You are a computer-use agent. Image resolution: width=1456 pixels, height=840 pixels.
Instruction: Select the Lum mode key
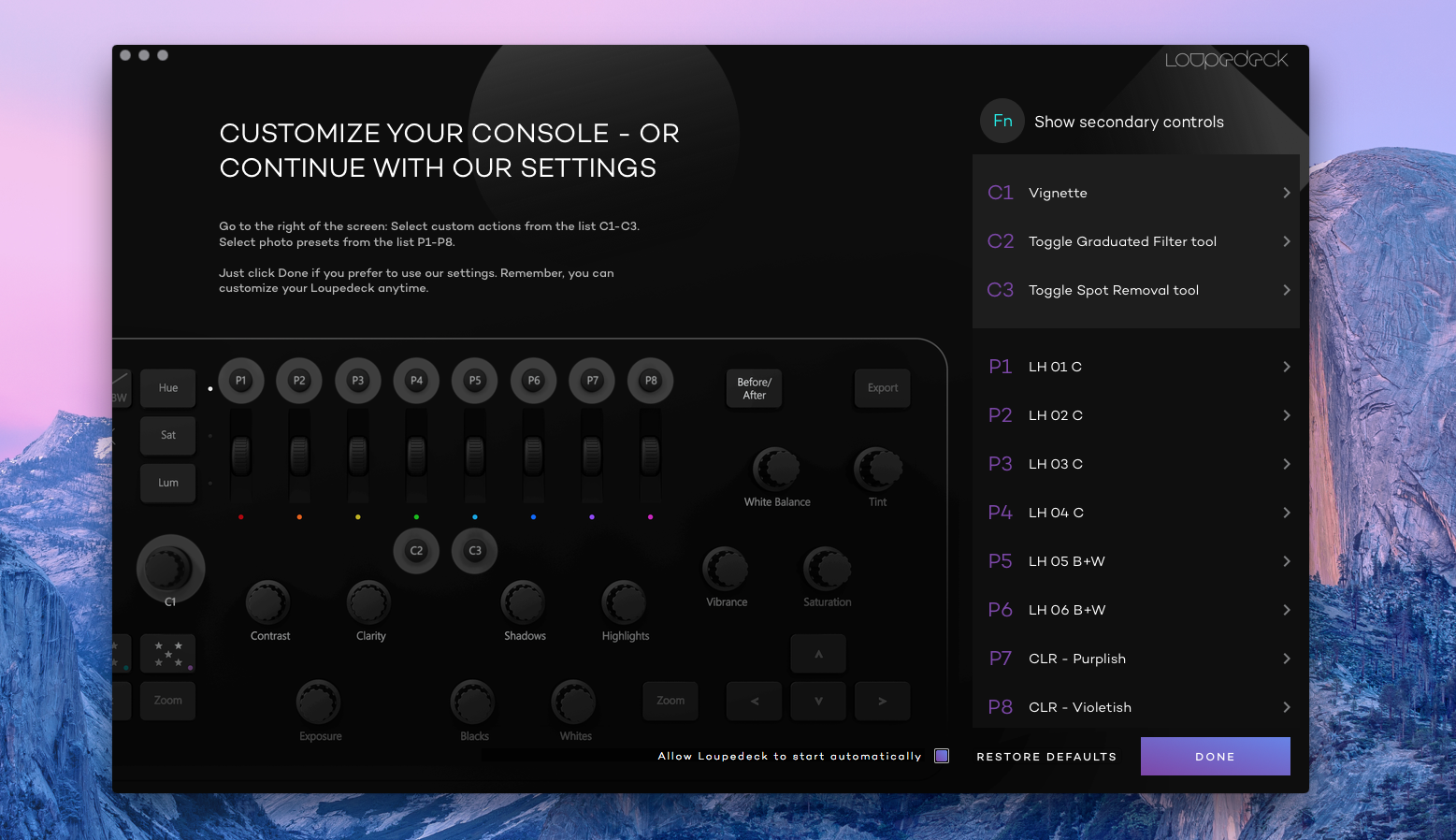click(x=168, y=483)
